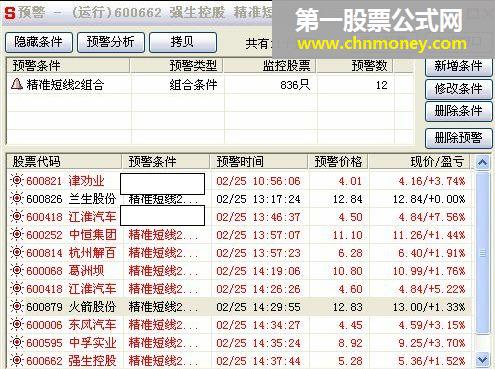The image size is (495, 369).
Task: Click 删除预警 button
Action: click(x=459, y=138)
